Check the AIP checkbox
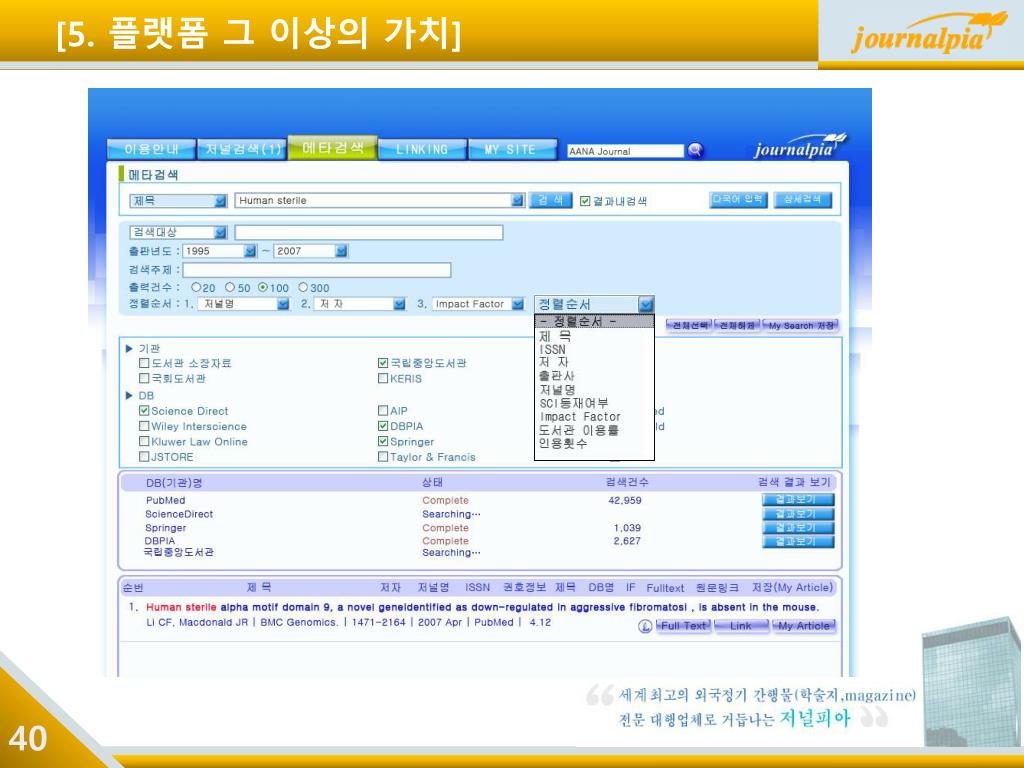 383,411
